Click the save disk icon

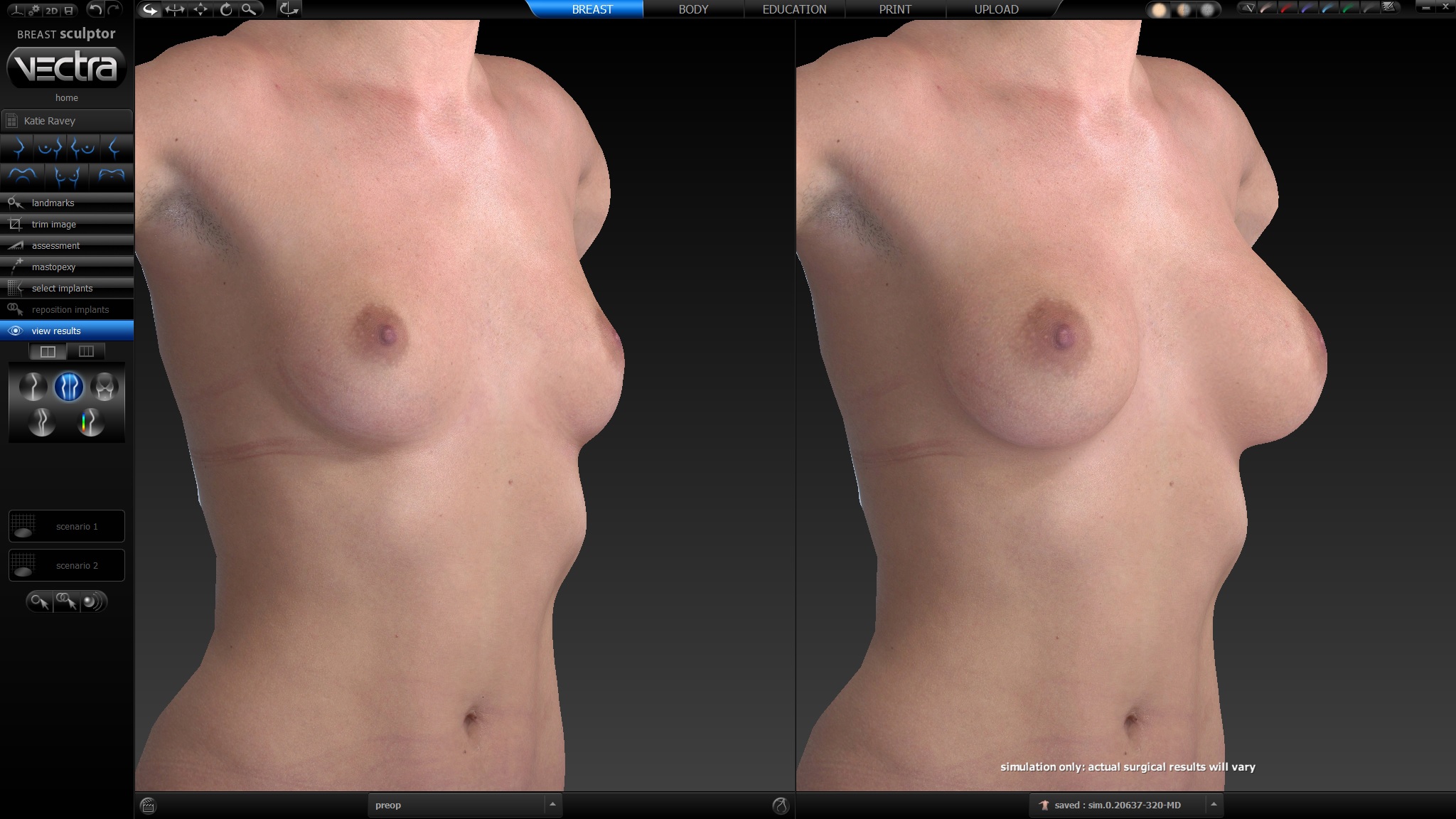point(69,10)
